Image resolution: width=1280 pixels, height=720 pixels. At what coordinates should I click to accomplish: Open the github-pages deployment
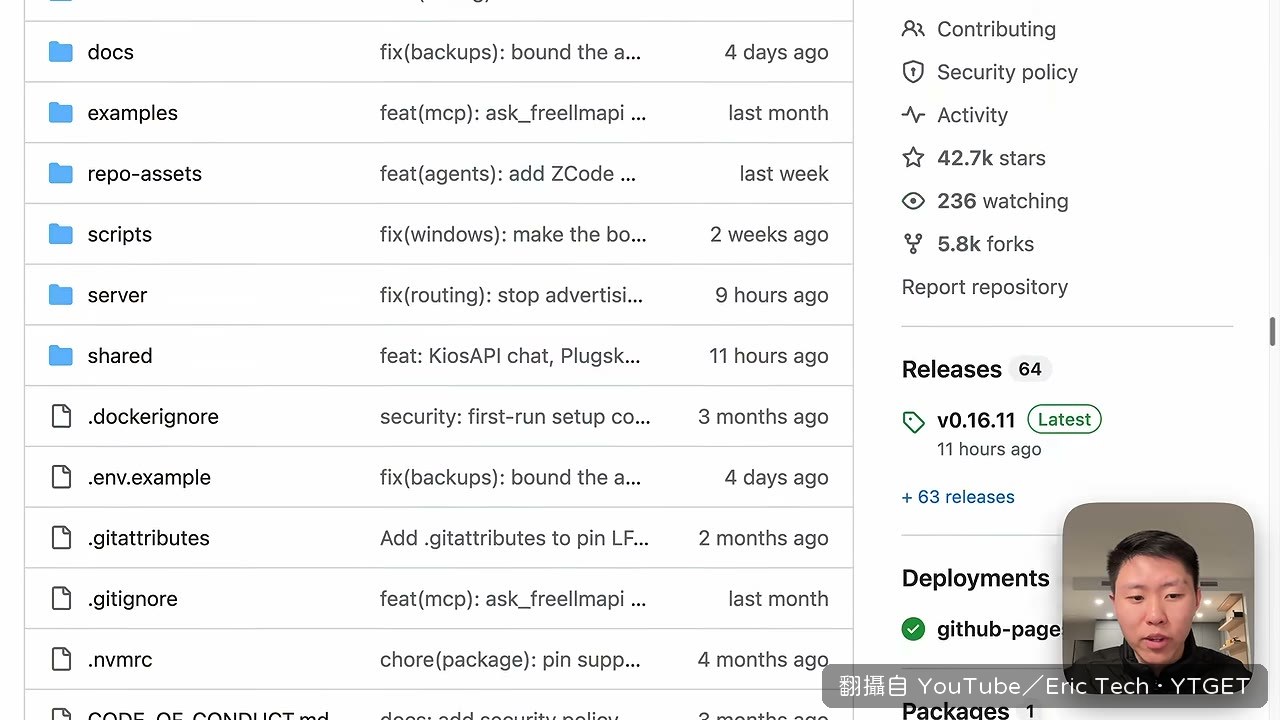[x=998, y=629]
